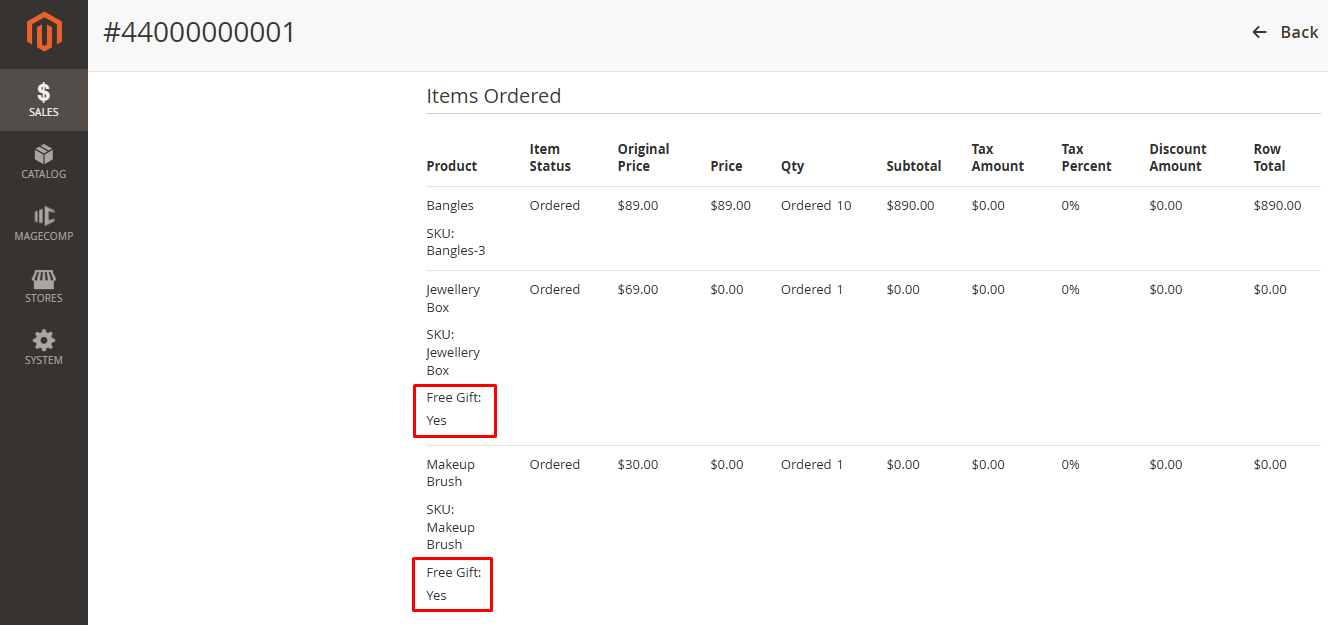Image resolution: width=1328 pixels, height=625 pixels.
Task: Select the Items Ordered section heading
Action: point(493,96)
